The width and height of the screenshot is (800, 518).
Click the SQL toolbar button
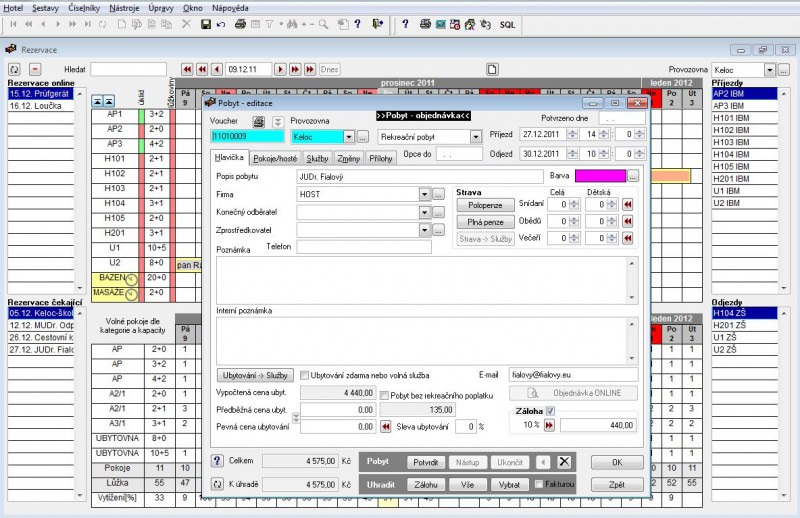click(508, 23)
